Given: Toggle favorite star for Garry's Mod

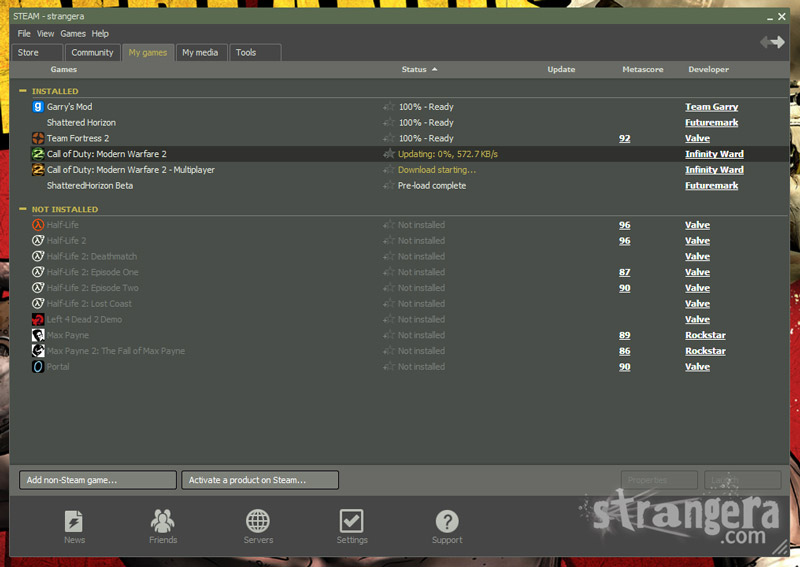Looking at the screenshot, I should pos(389,107).
